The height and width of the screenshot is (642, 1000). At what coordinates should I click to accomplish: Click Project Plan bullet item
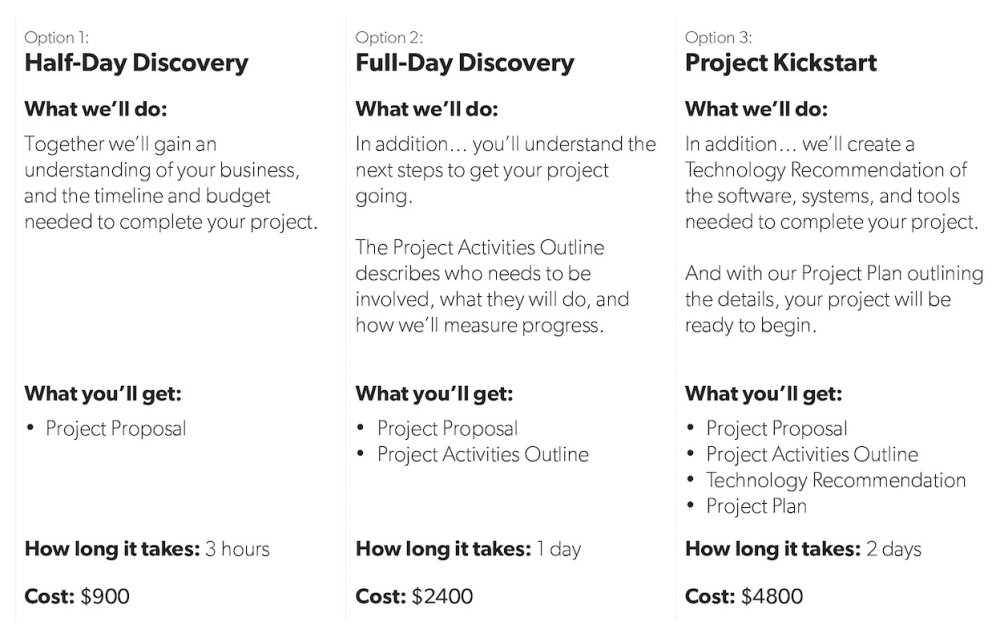756,506
